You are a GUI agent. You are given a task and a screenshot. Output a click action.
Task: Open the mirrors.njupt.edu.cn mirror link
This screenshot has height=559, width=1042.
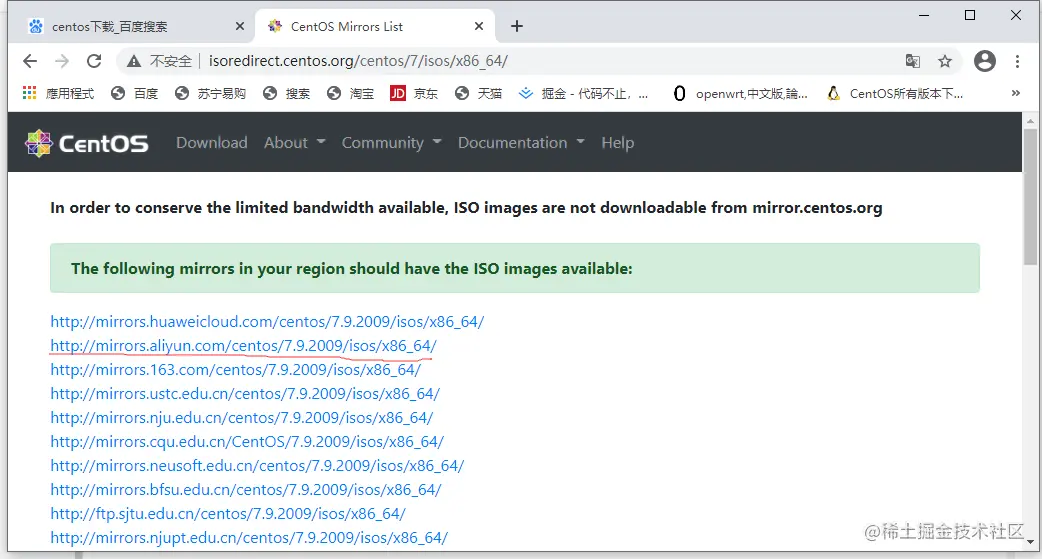coord(249,538)
